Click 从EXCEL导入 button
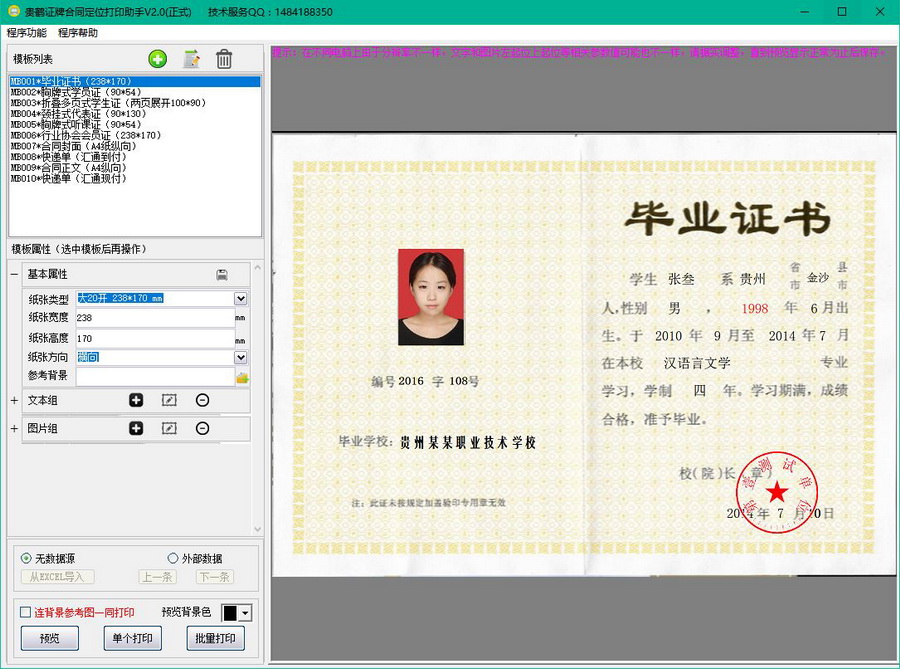The width and height of the screenshot is (900, 669). coord(57,577)
